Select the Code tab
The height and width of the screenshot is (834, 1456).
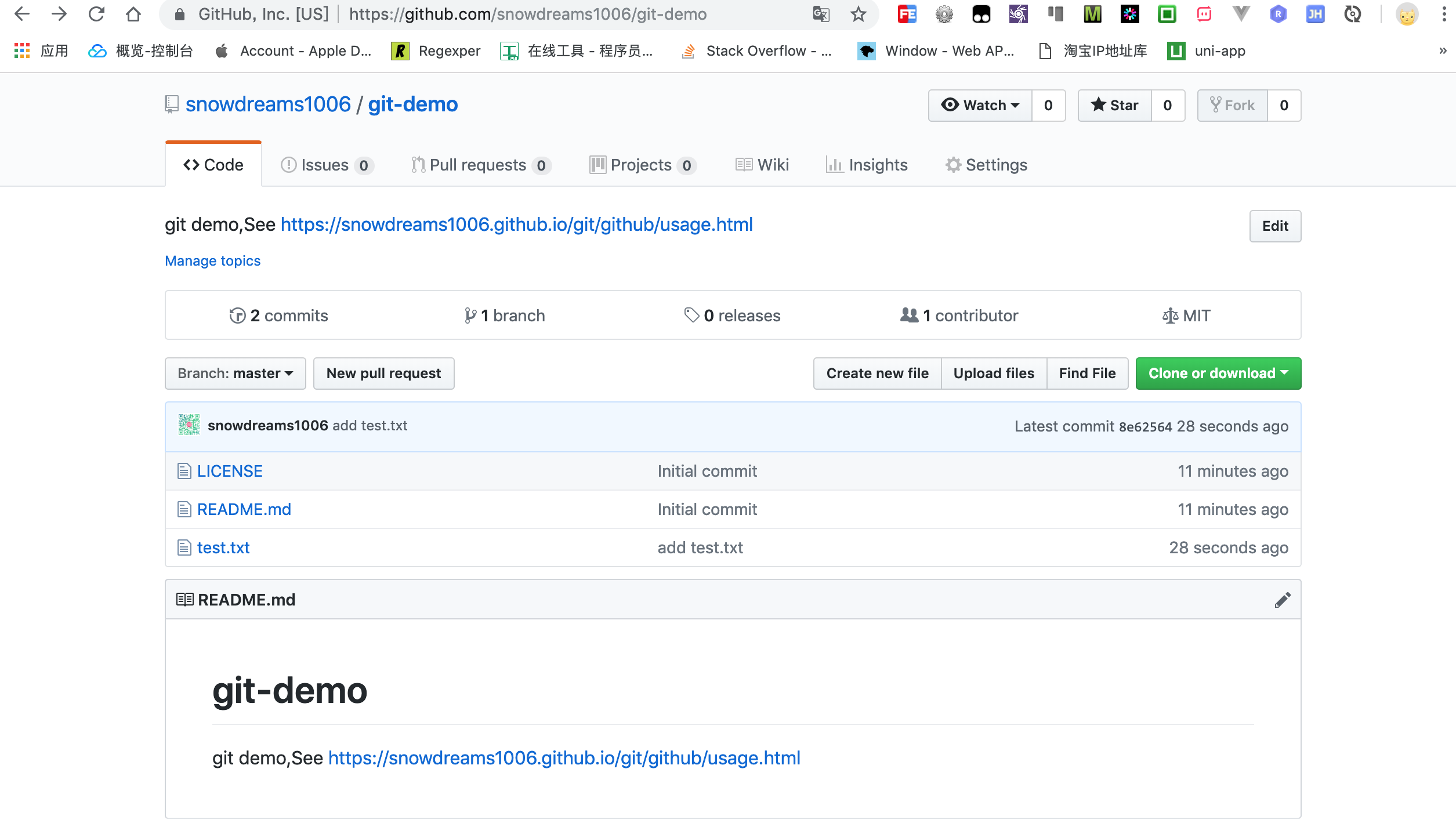pyautogui.click(x=213, y=164)
